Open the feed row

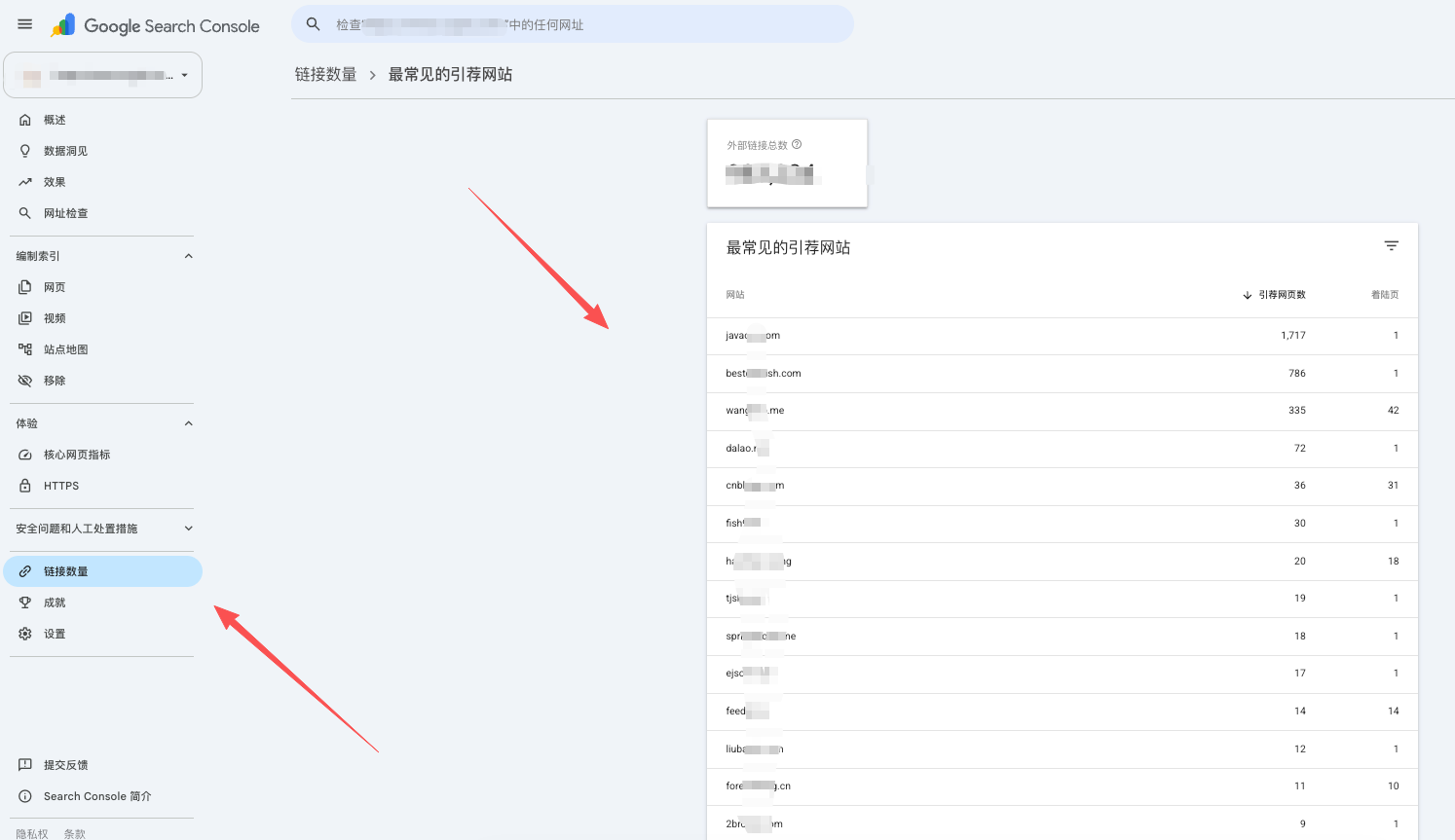[1063, 712]
